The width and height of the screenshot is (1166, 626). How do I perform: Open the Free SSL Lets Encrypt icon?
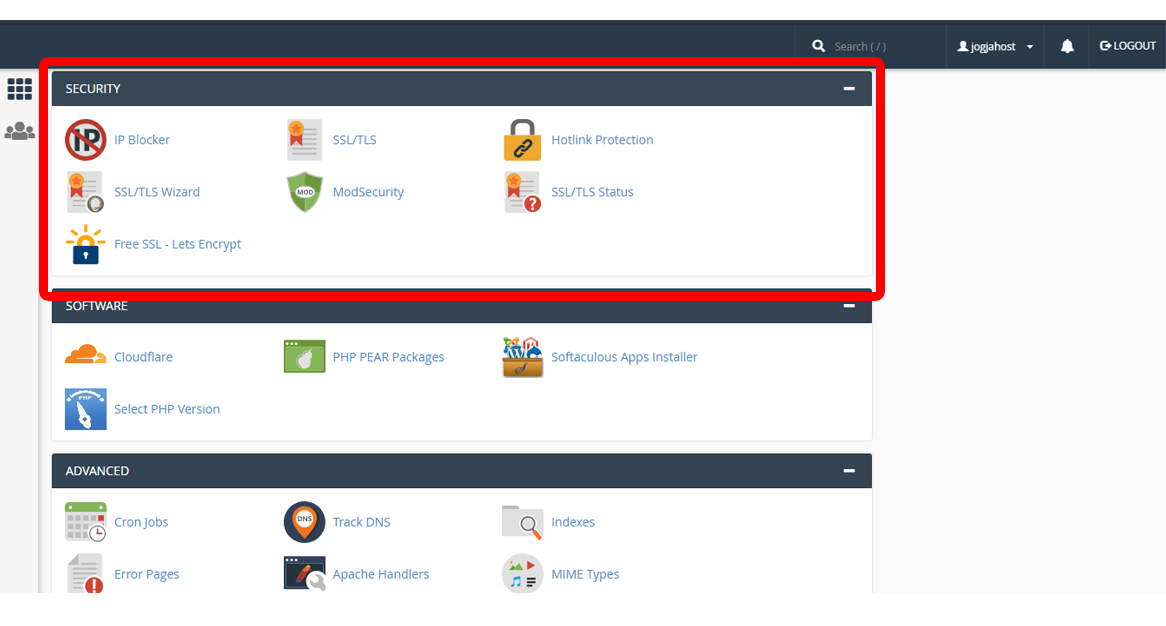coord(85,244)
